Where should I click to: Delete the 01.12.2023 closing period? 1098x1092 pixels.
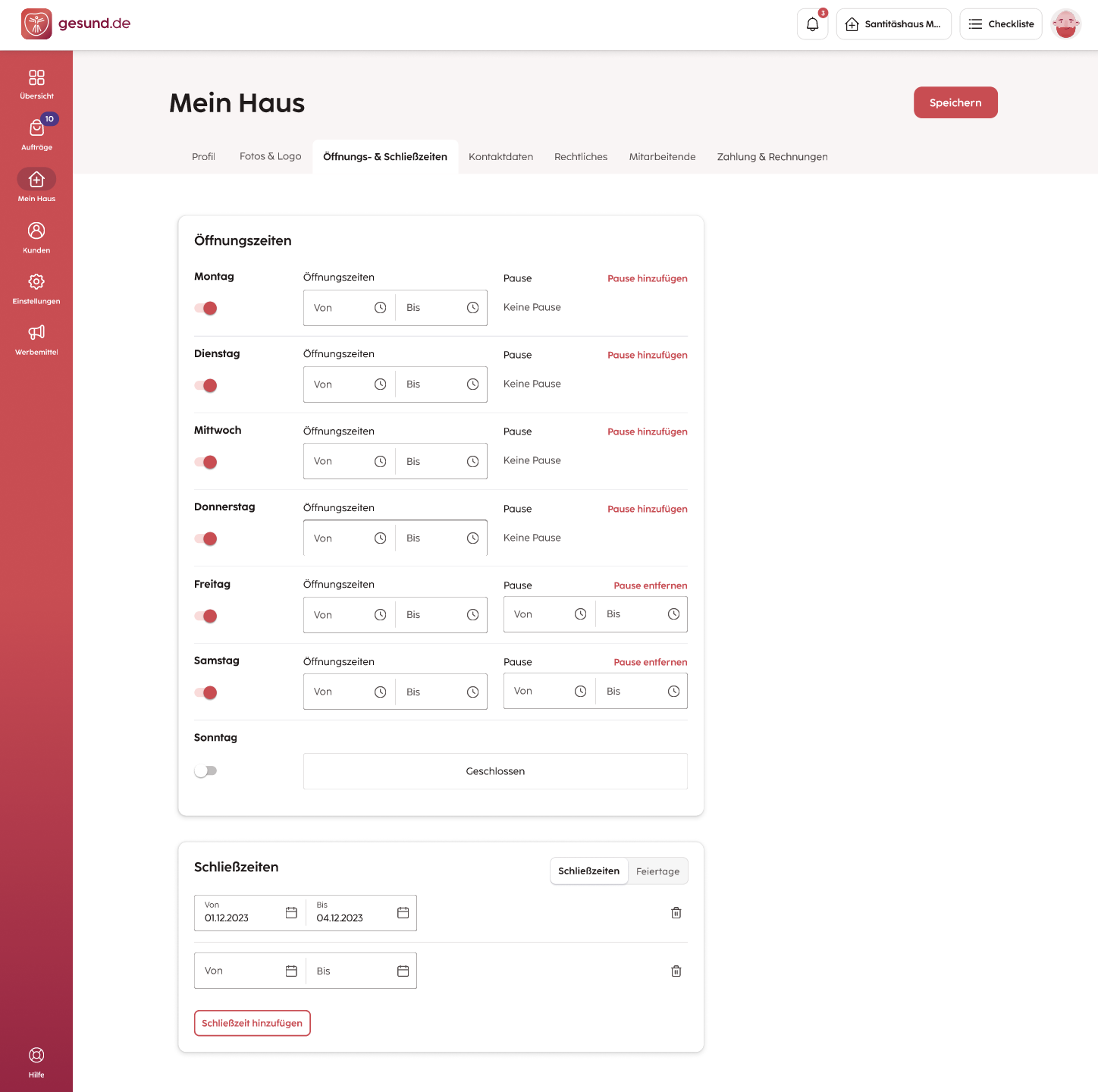(x=676, y=913)
